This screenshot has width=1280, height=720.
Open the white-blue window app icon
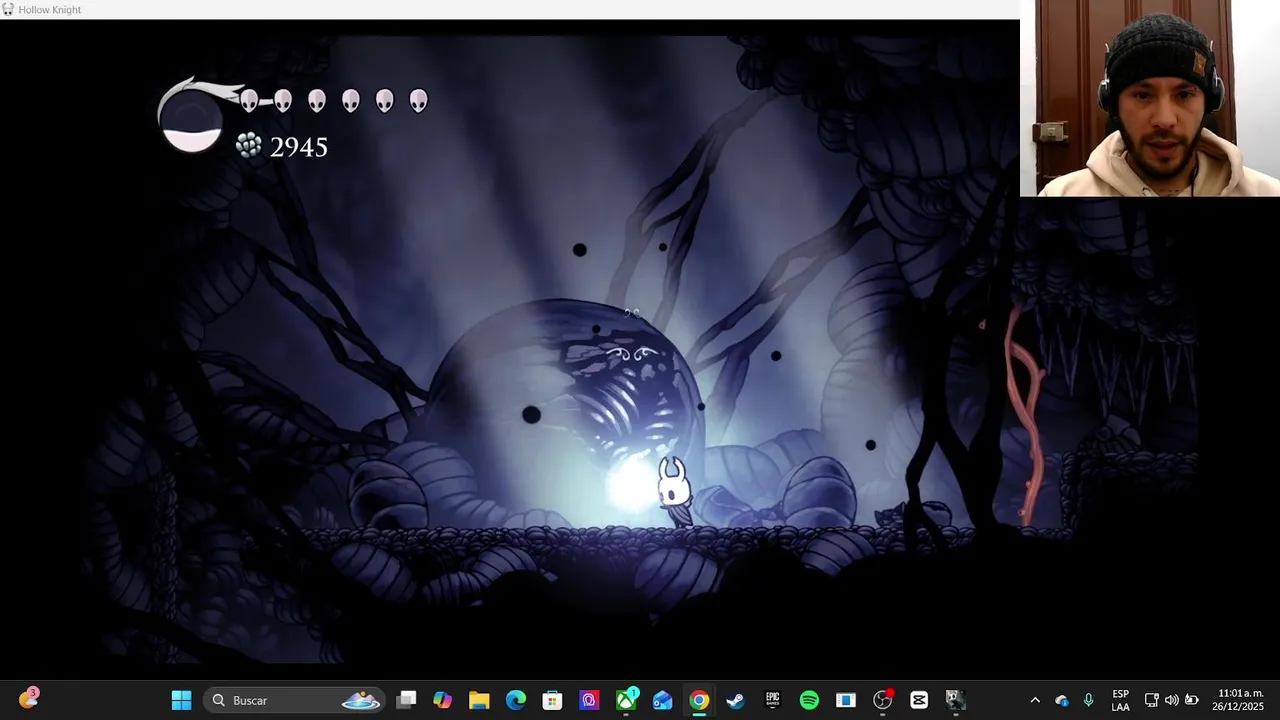pos(846,700)
